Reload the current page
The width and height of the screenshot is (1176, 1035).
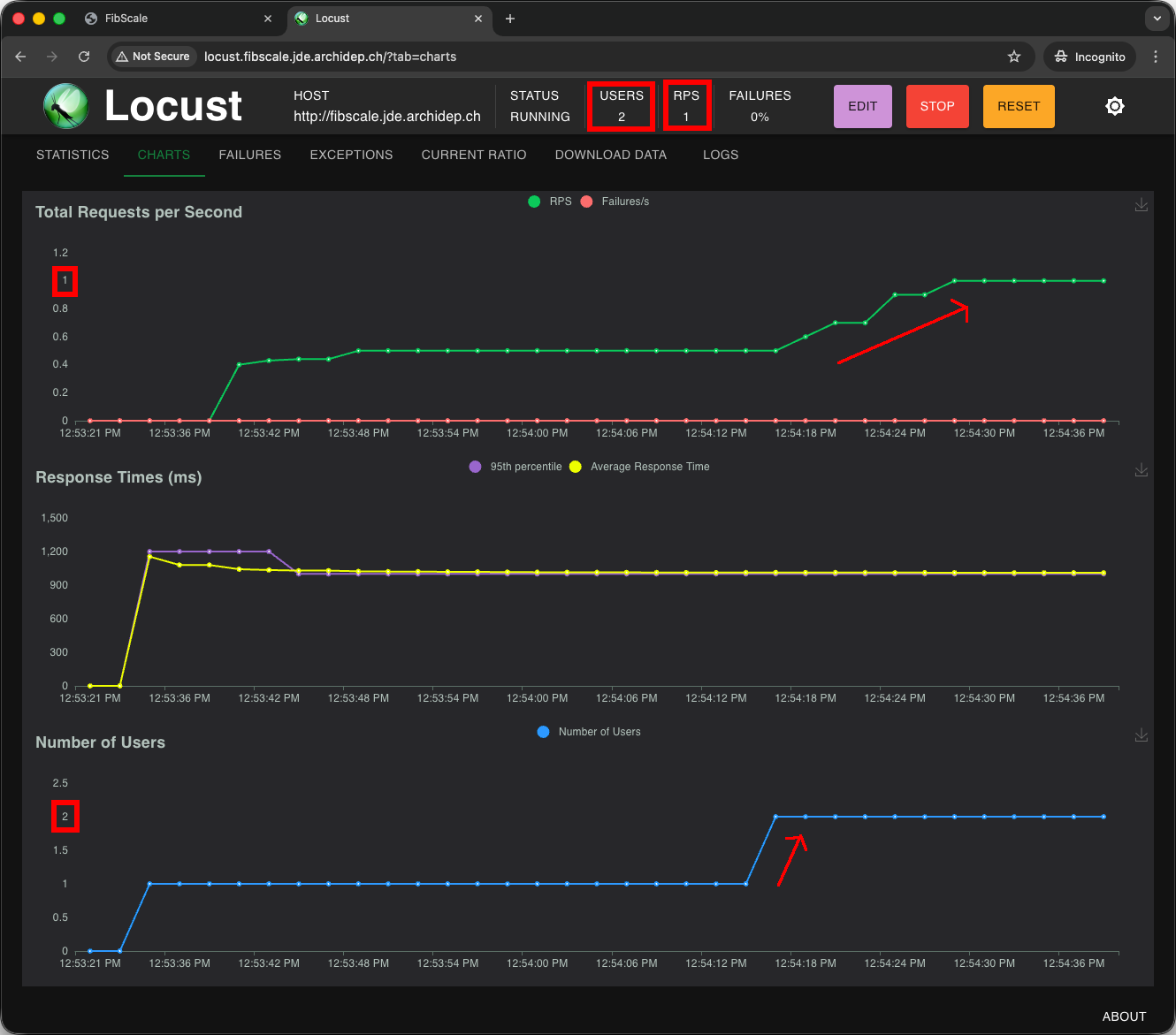(x=84, y=57)
